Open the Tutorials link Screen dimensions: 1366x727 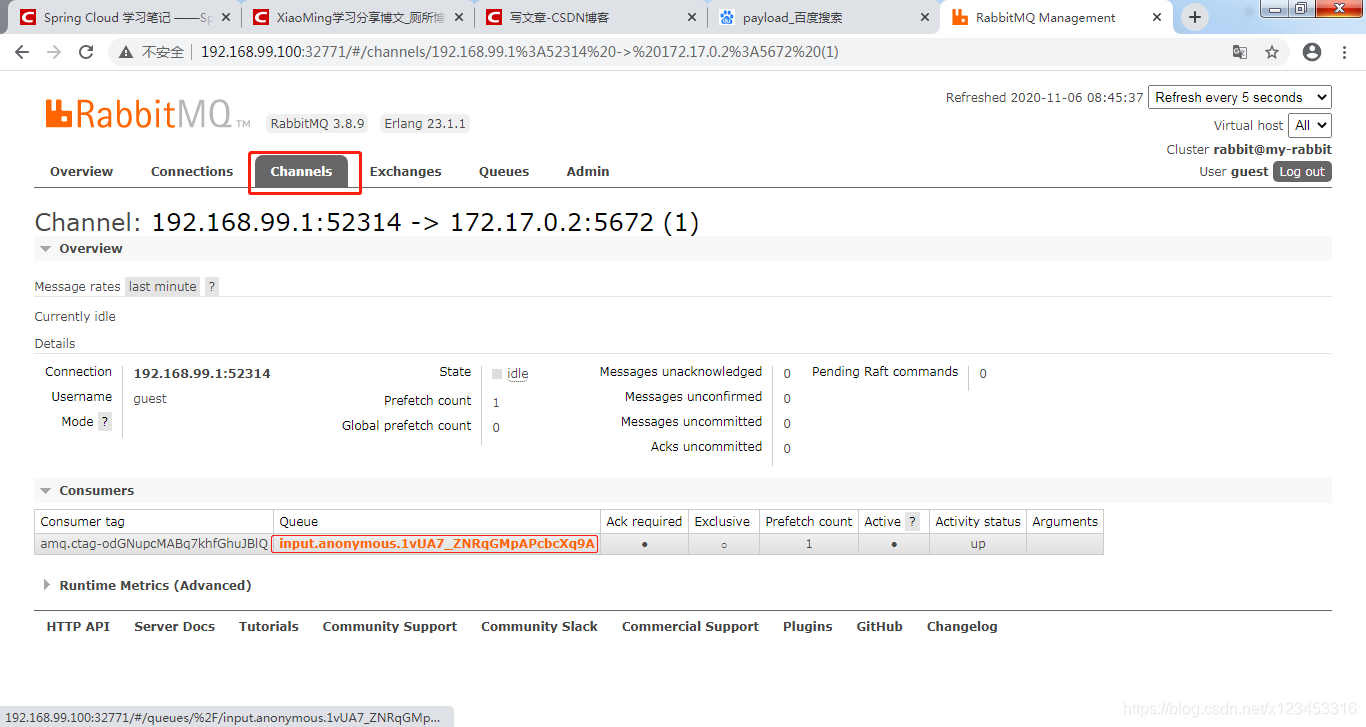pos(268,626)
